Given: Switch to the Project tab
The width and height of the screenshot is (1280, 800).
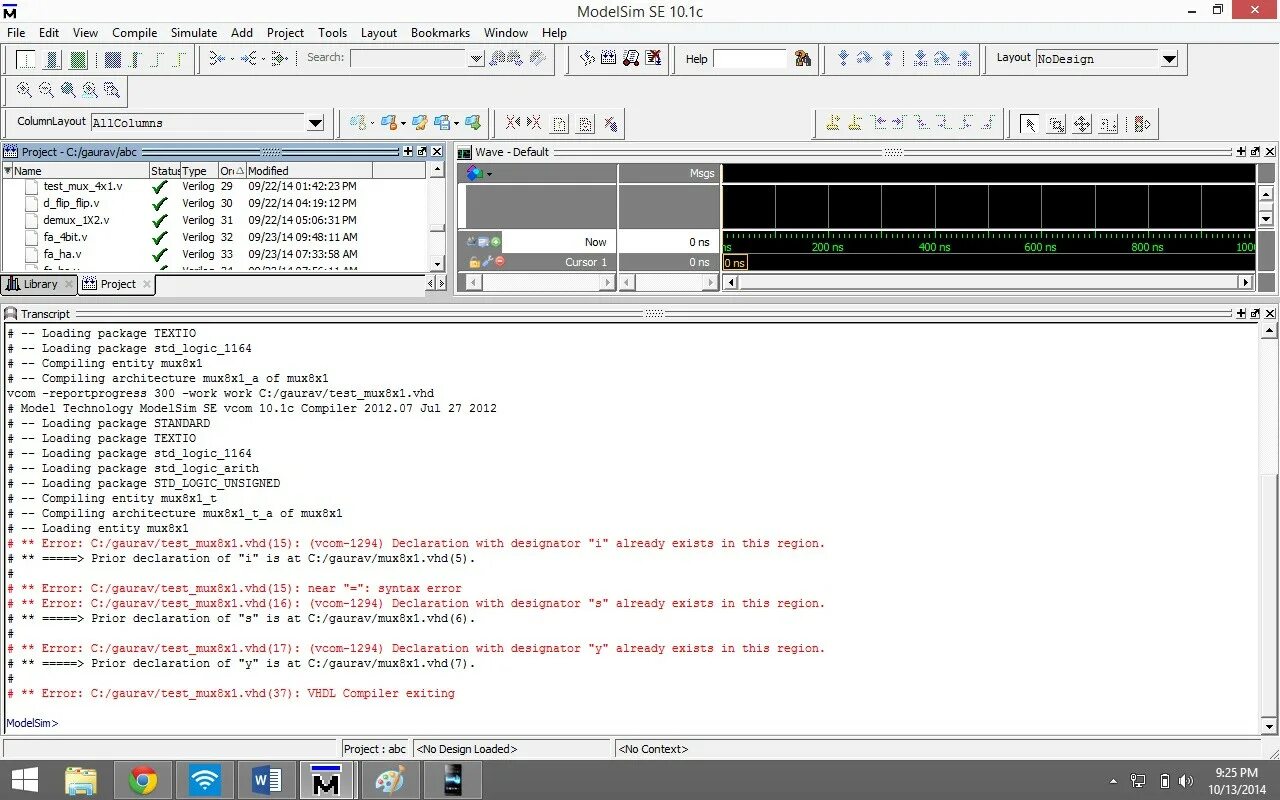Looking at the screenshot, I should point(117,284).
